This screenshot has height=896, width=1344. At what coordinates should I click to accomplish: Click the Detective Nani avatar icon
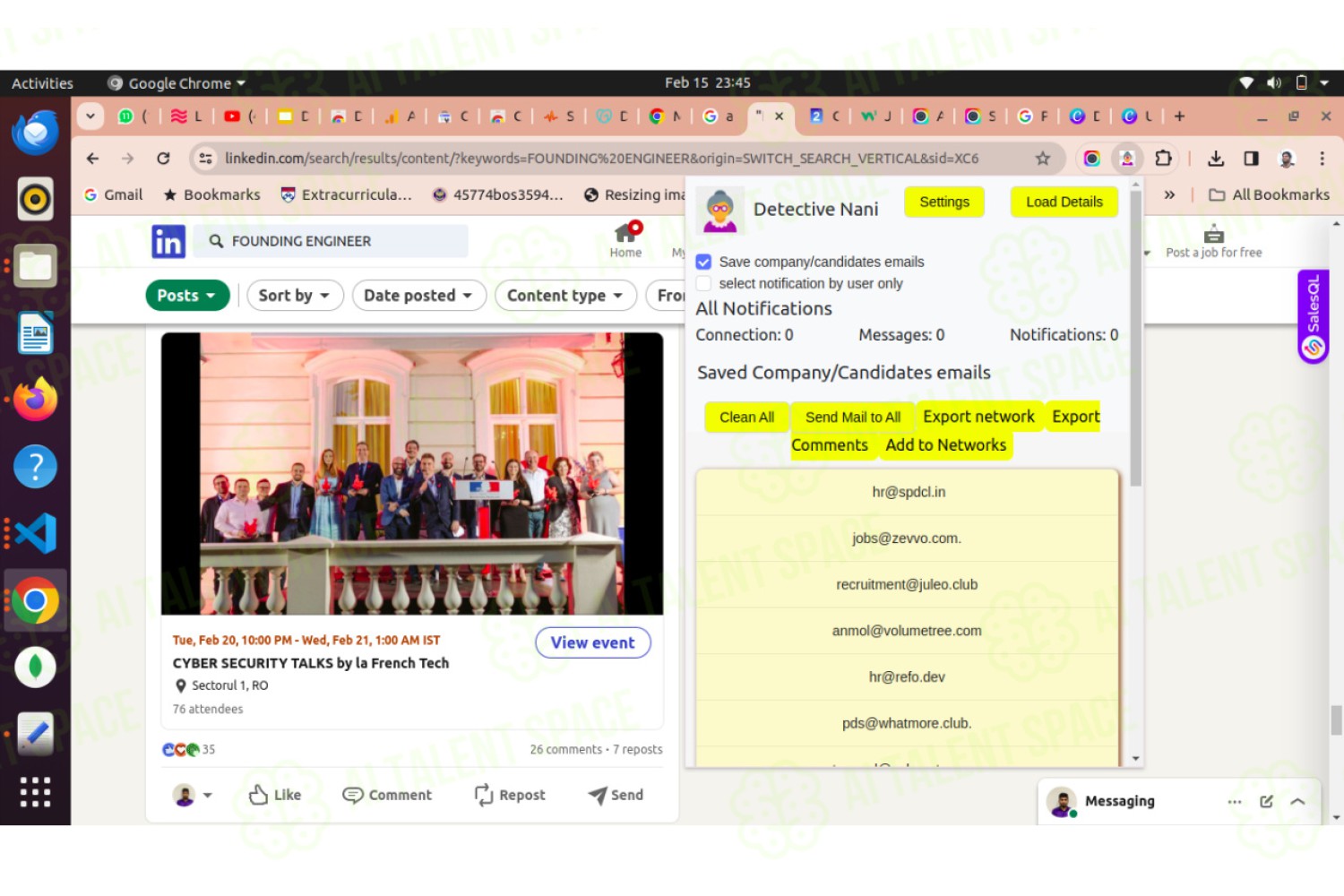pyautogui.click(x=720, y=210)
